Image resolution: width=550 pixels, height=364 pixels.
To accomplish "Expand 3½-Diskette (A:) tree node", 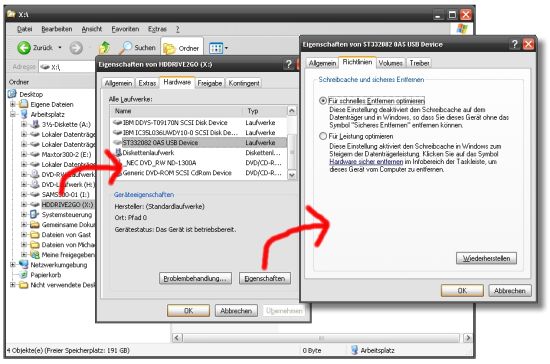I will (24, 124).
